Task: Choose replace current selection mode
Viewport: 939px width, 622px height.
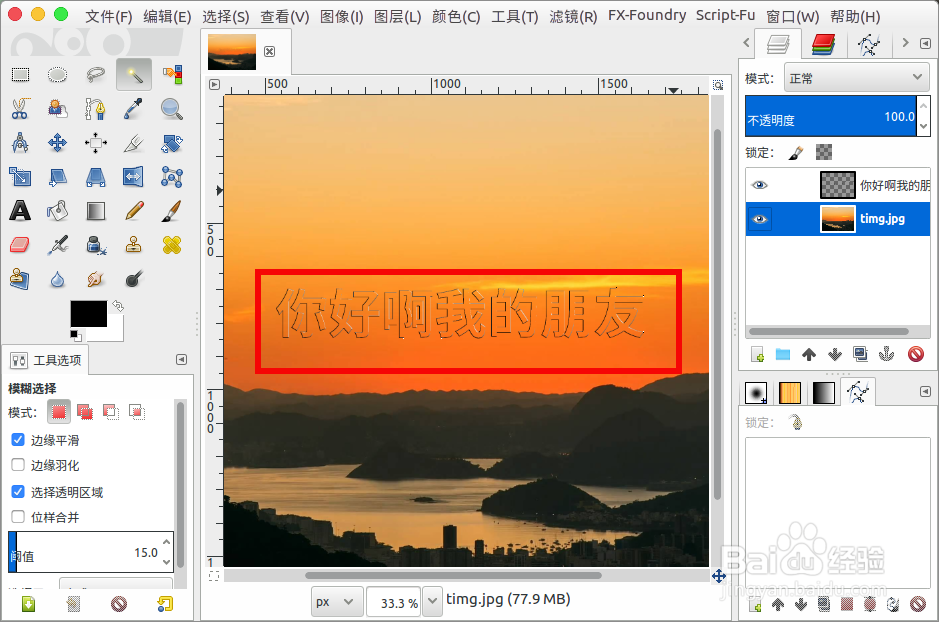Action: tap(59, 412)
